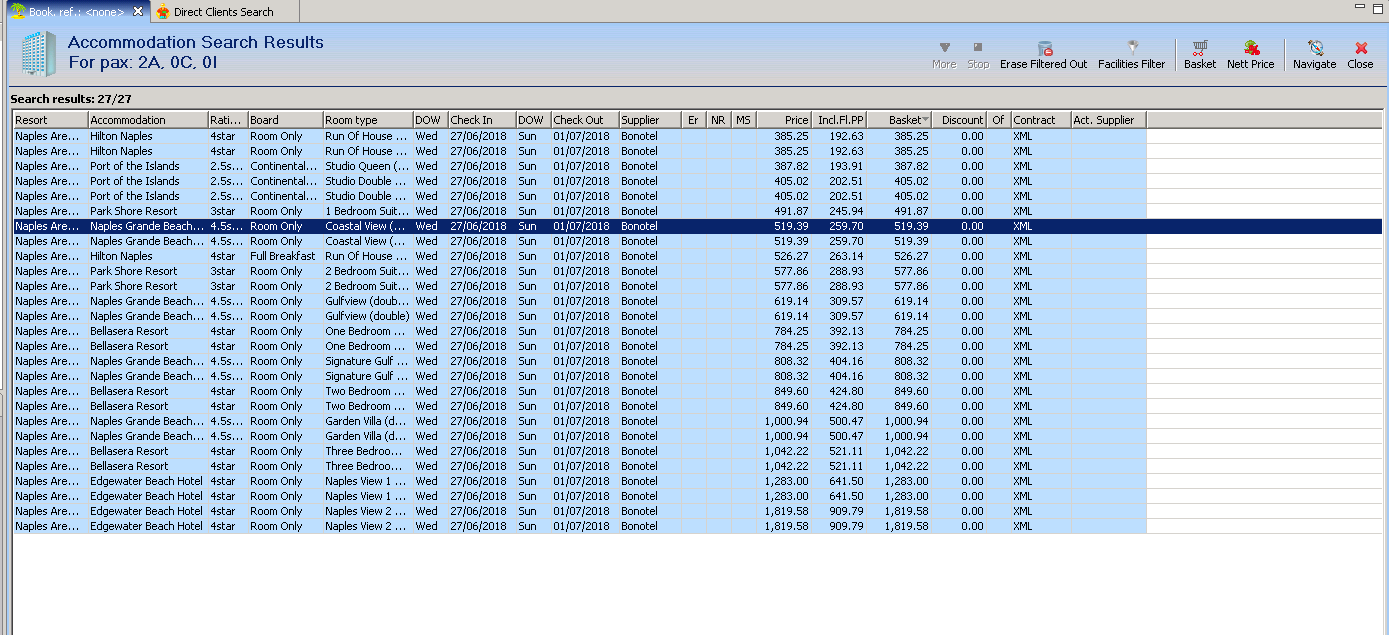Close the Book. ref. tab
Image resolution: width=1389 pixels, height=635 pixels.
[x=139, y=11]
